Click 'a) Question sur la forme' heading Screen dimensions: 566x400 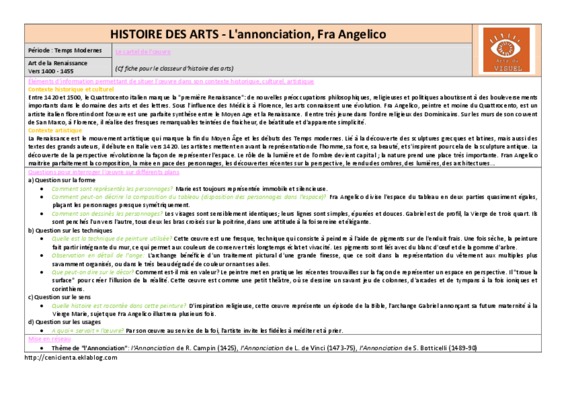pyautogui.click(x=62, y=180)
